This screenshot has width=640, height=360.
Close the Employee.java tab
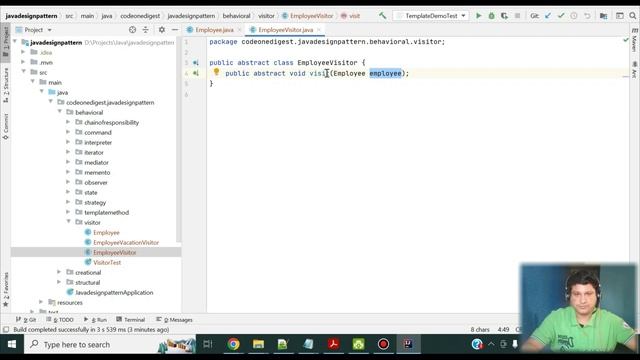point(240,30)
